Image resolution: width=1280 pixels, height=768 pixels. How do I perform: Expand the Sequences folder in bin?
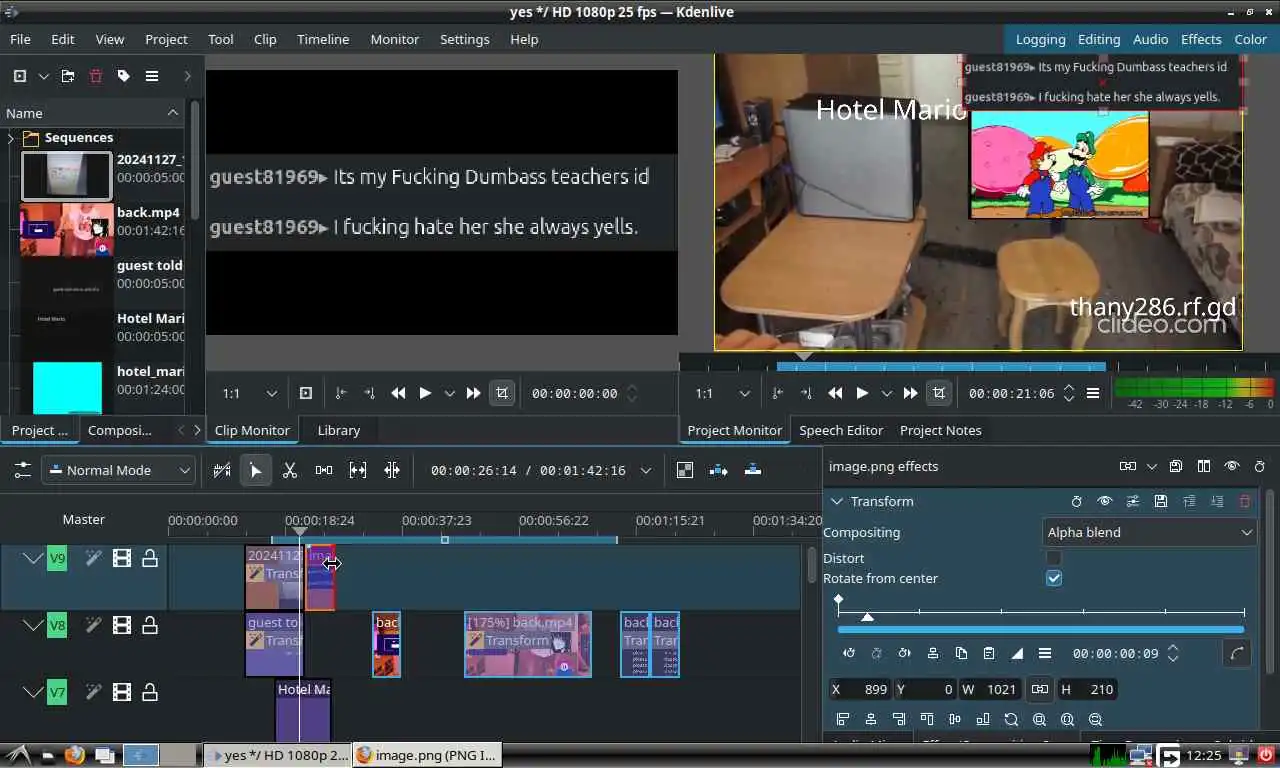tap(11, 138)
